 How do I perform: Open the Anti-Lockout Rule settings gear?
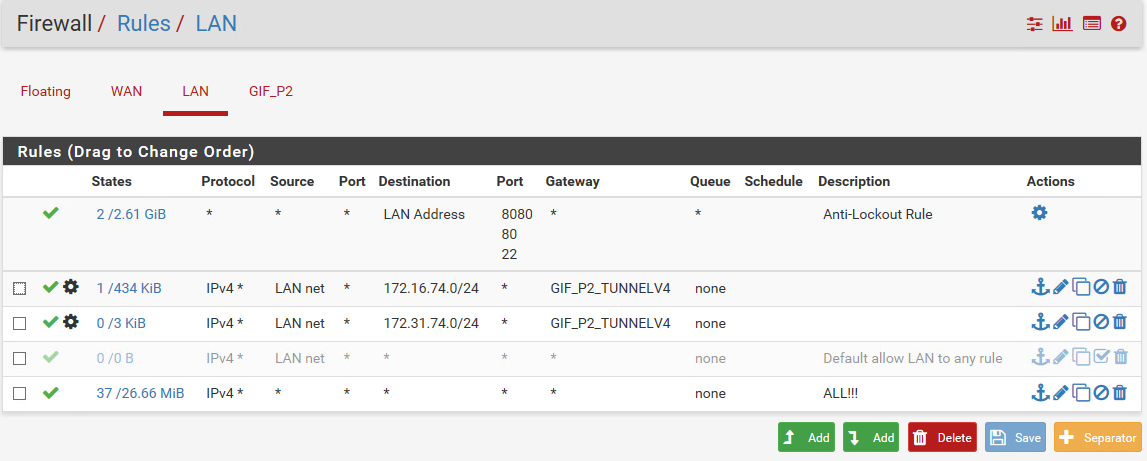pos(1039,213)
